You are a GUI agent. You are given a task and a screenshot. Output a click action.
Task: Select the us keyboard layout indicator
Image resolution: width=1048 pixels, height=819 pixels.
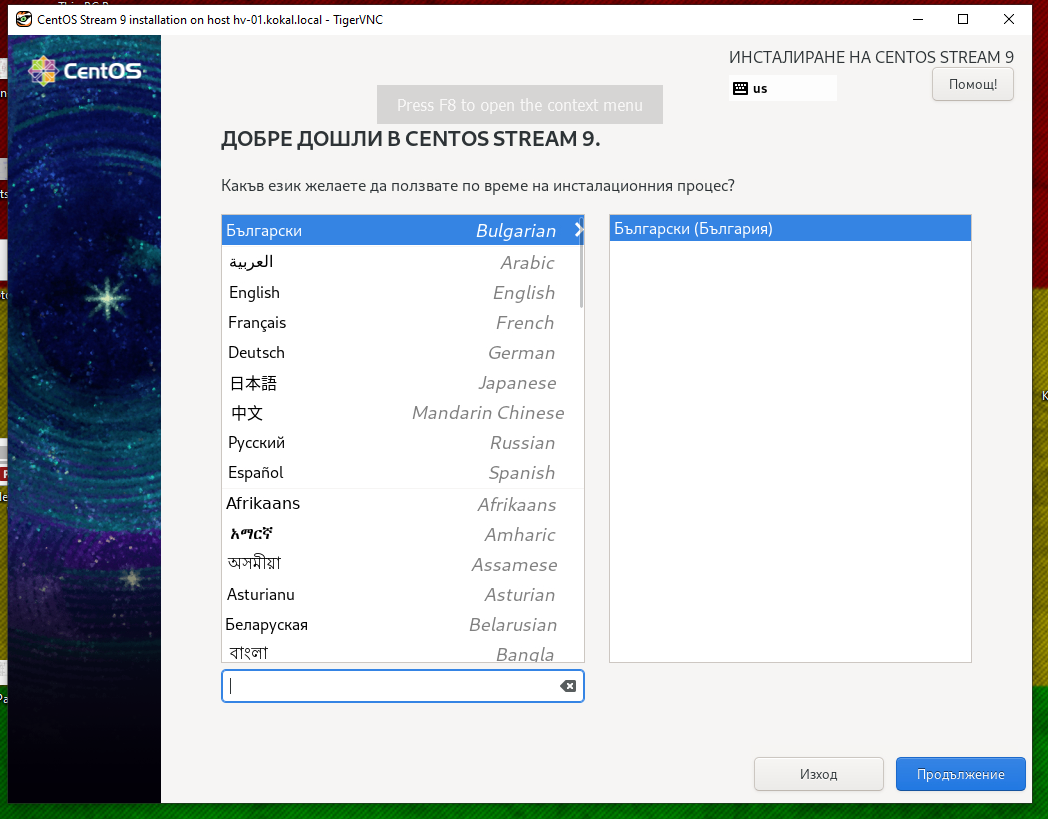pyautogui.click(x=783, y=88)
